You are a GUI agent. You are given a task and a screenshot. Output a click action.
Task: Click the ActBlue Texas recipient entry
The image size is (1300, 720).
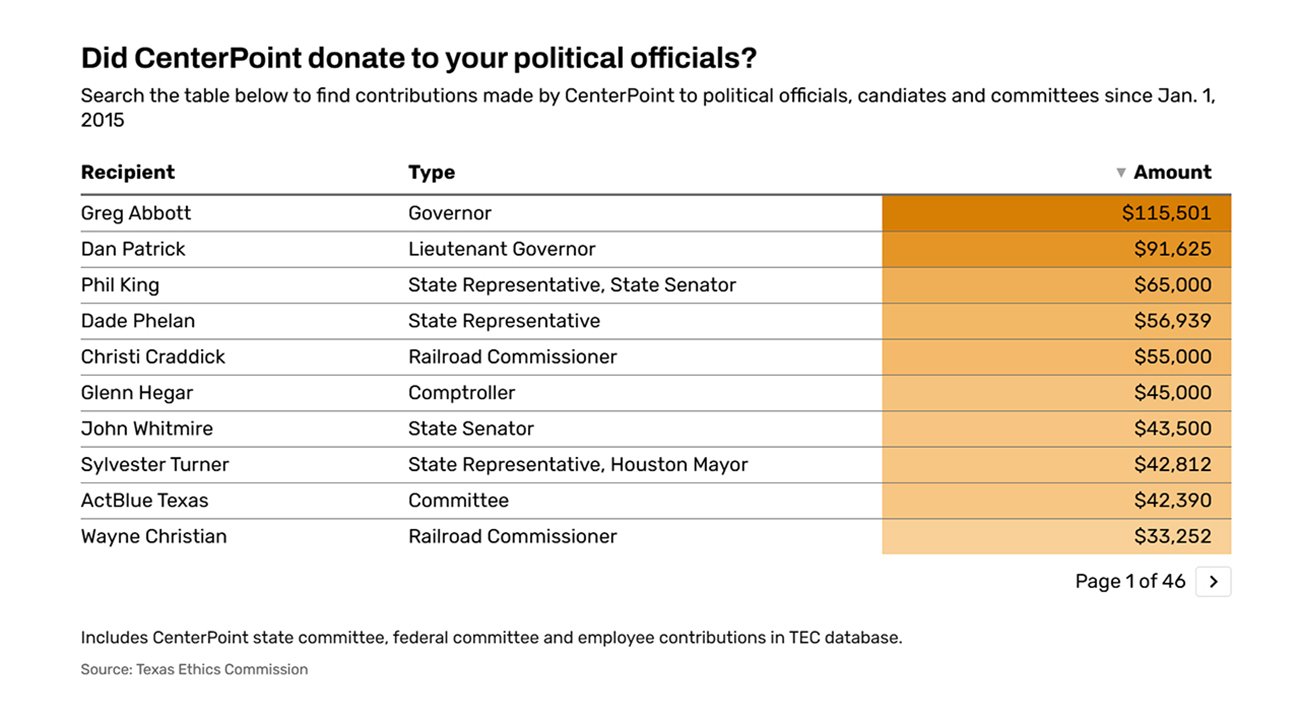coord(145,501)
